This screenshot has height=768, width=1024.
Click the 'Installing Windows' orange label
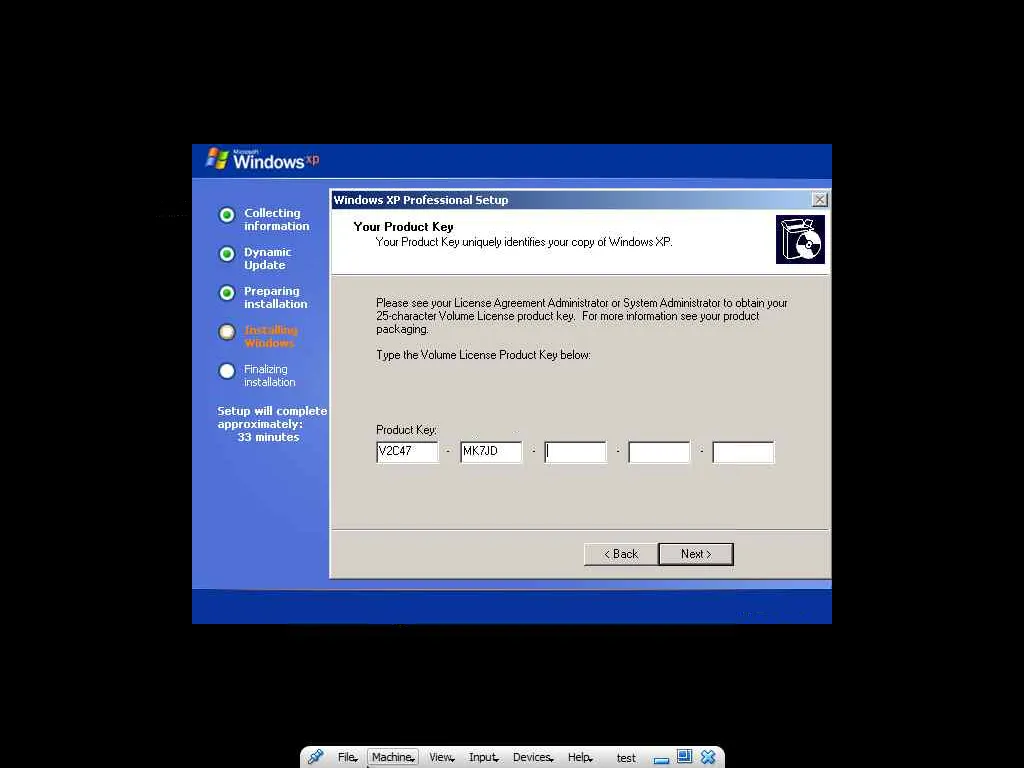point(270,336)
